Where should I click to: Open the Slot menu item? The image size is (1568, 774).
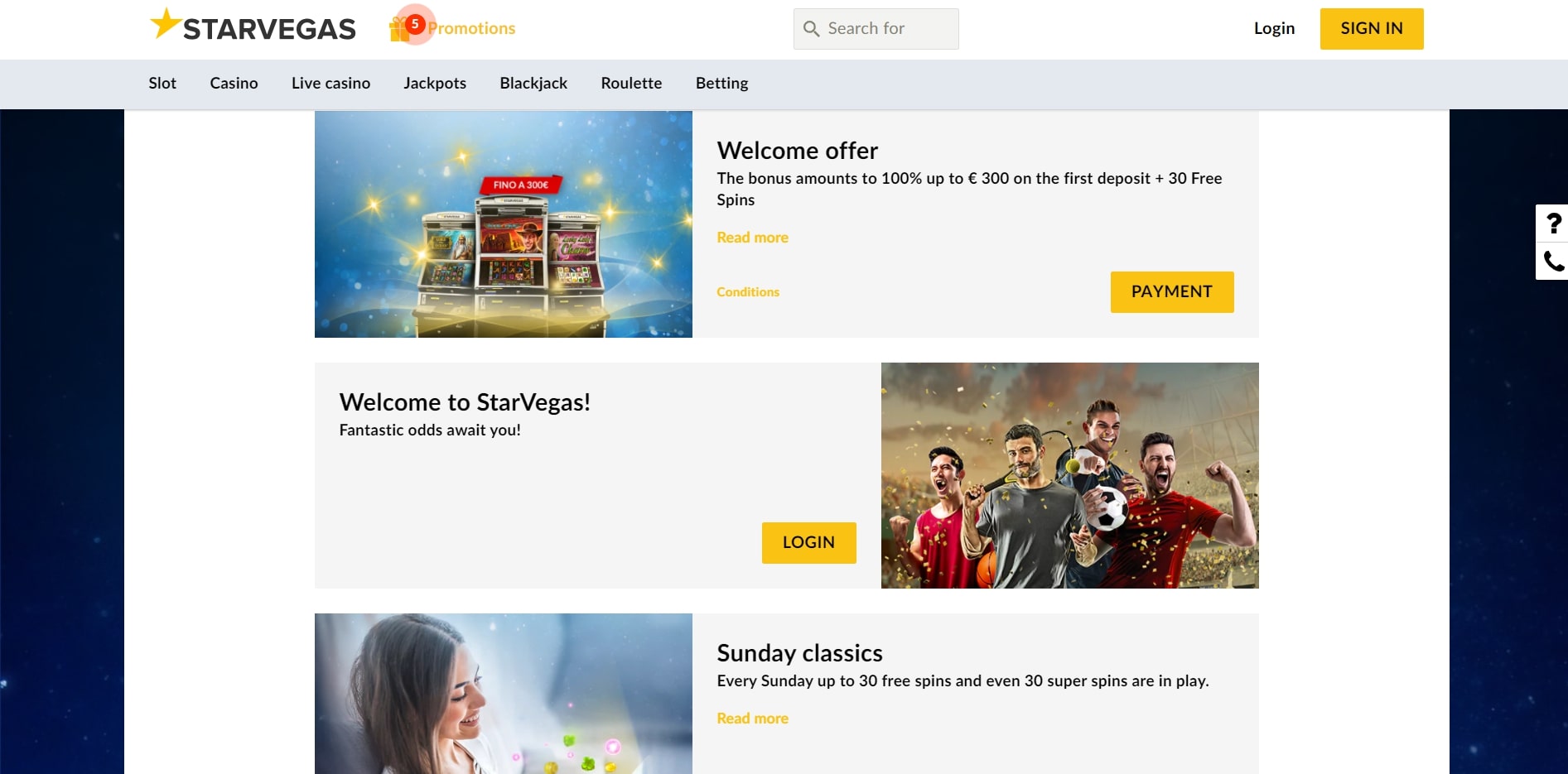tap(162, 83)
